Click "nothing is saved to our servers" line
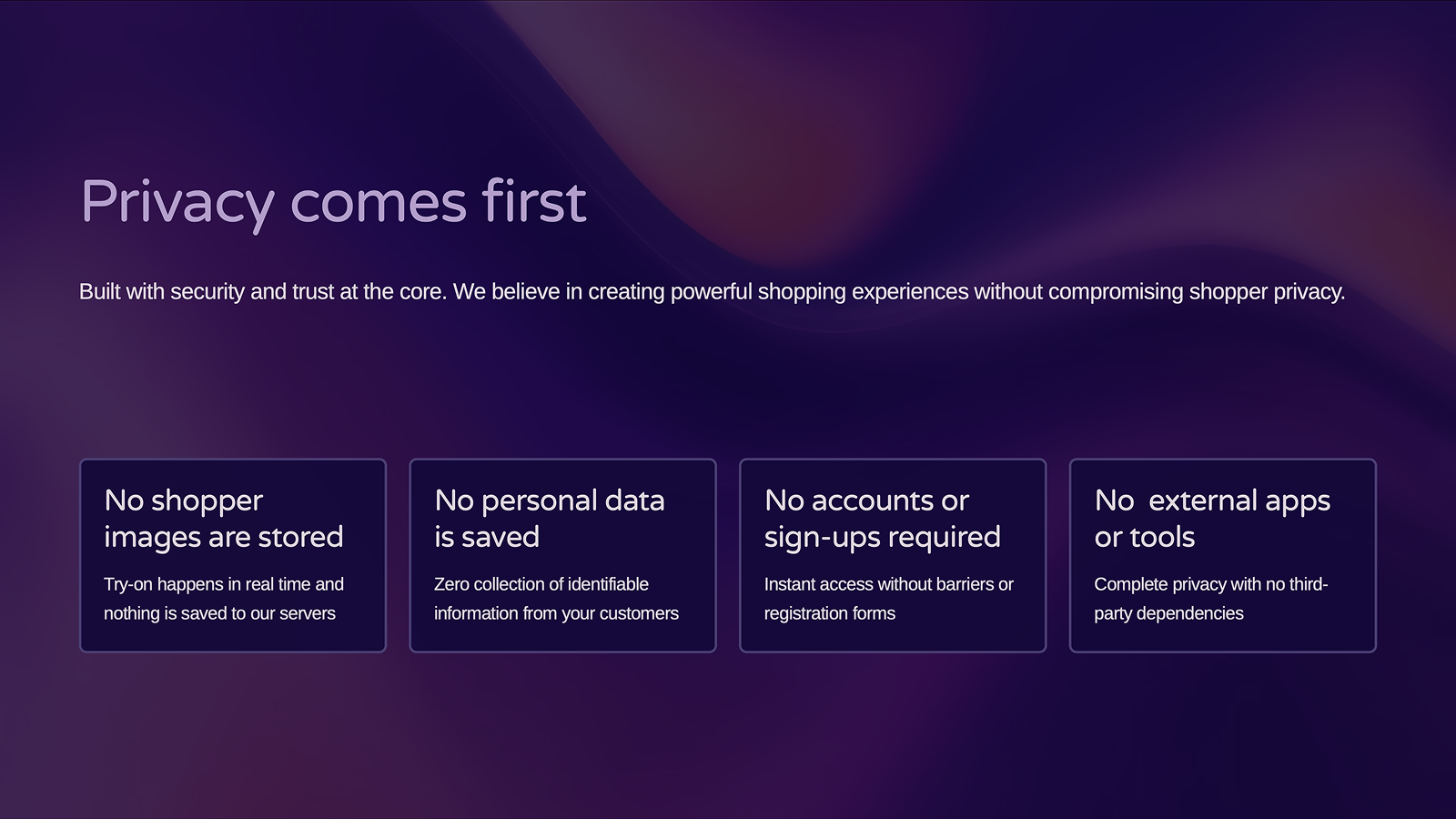This screenshot has width=1456, height=819. (x=219, y=613)
